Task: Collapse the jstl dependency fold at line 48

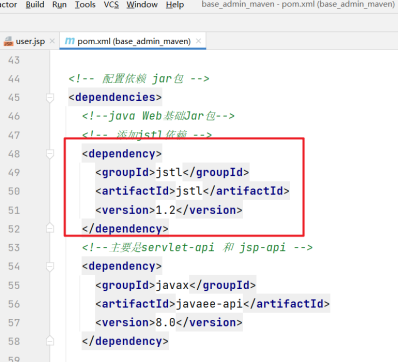Action: tap(50, 154)
